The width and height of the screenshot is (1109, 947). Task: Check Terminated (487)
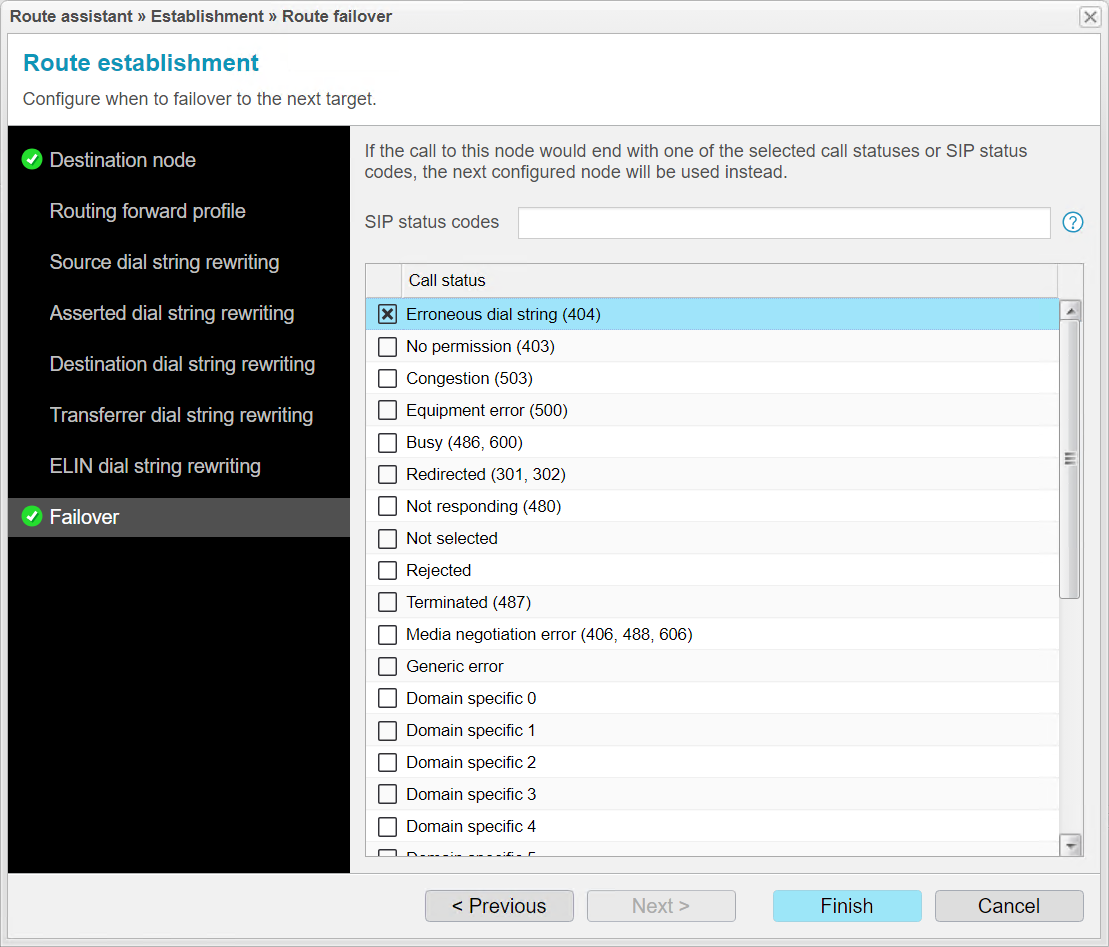(x=388, y=603)
